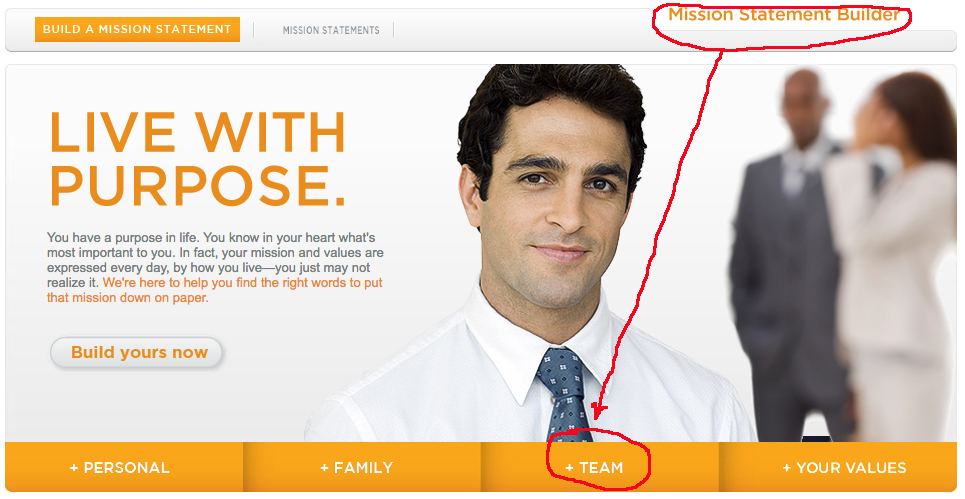Screen dimensions: 965x499
Task: Click the BUILD A MISSION STATEMENT button
Action: point(137,30)
